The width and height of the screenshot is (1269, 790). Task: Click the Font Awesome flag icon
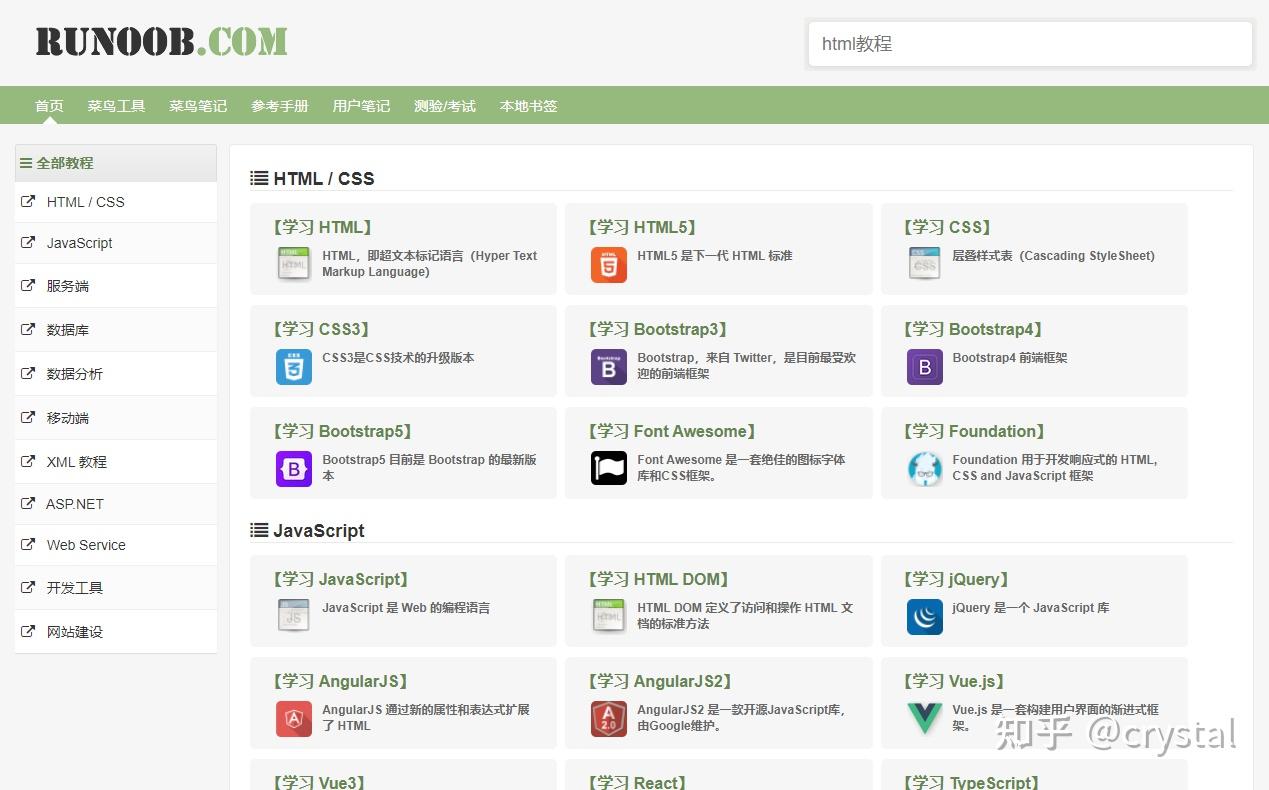[x=609, y=468]
